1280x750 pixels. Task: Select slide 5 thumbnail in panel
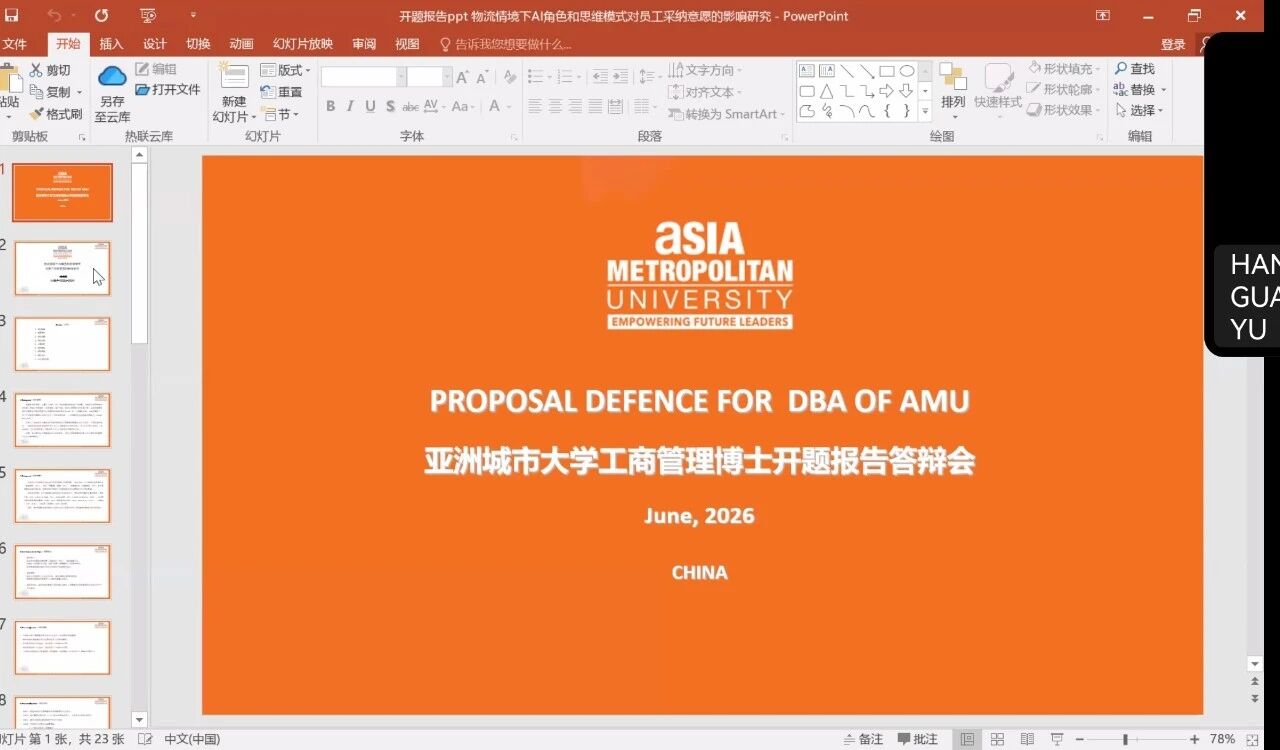(62, 495)
